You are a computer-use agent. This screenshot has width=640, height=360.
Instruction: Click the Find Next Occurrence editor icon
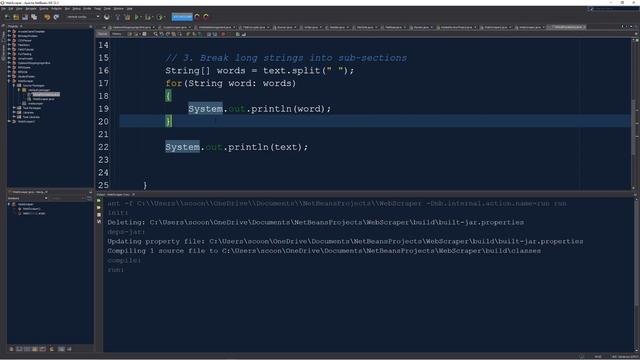[x=168, y=34]
